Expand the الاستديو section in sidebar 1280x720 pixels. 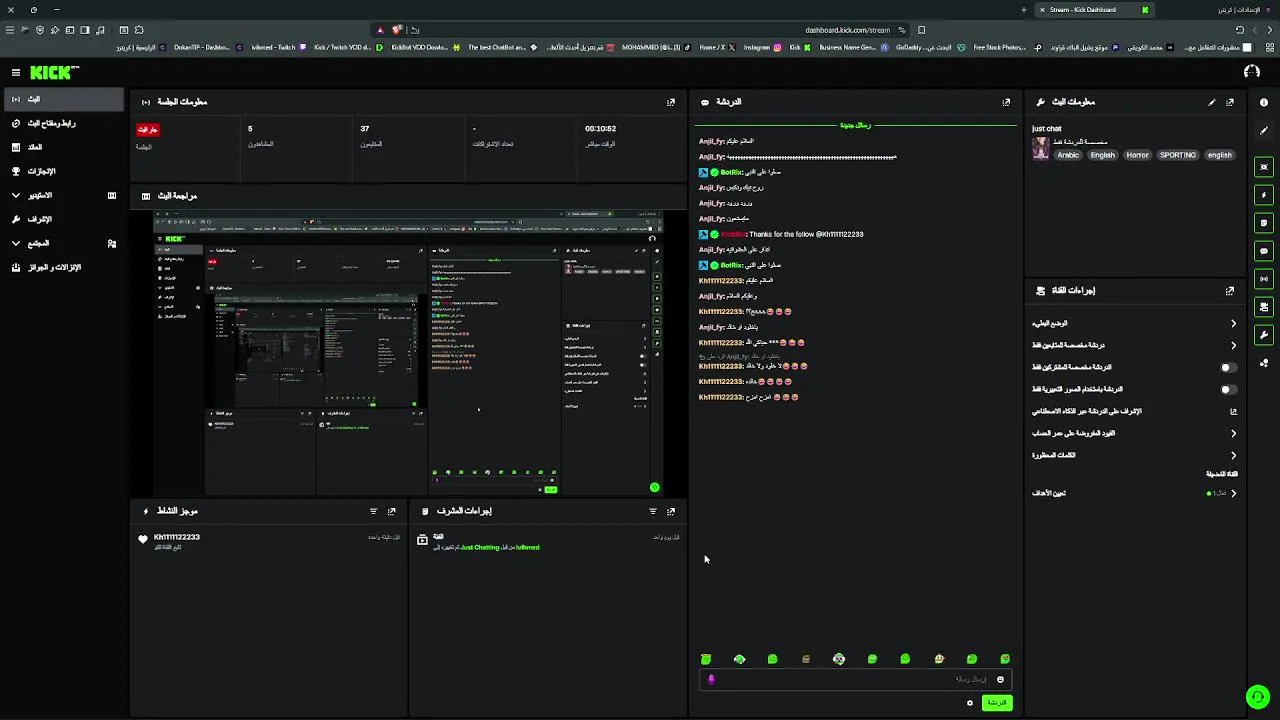(64, 195)
